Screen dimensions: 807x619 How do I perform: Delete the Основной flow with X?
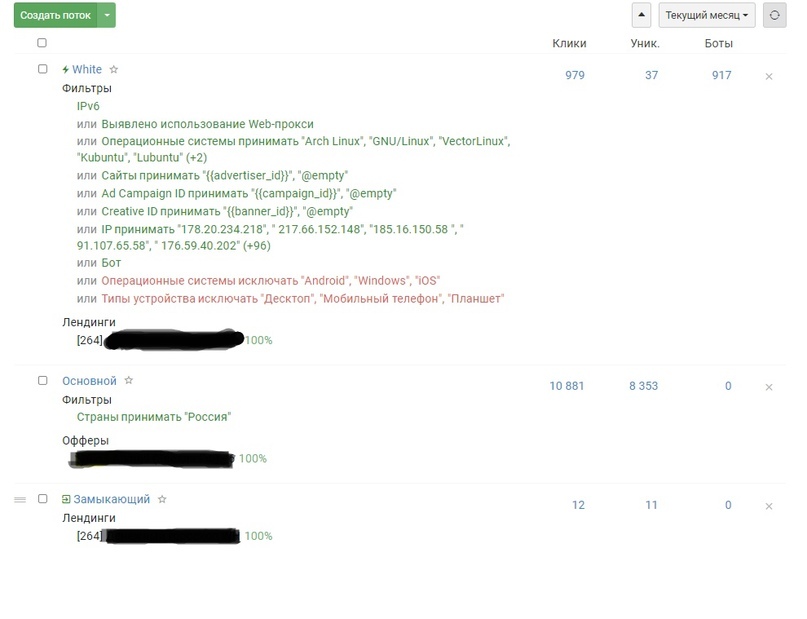[x=769, y=387]
